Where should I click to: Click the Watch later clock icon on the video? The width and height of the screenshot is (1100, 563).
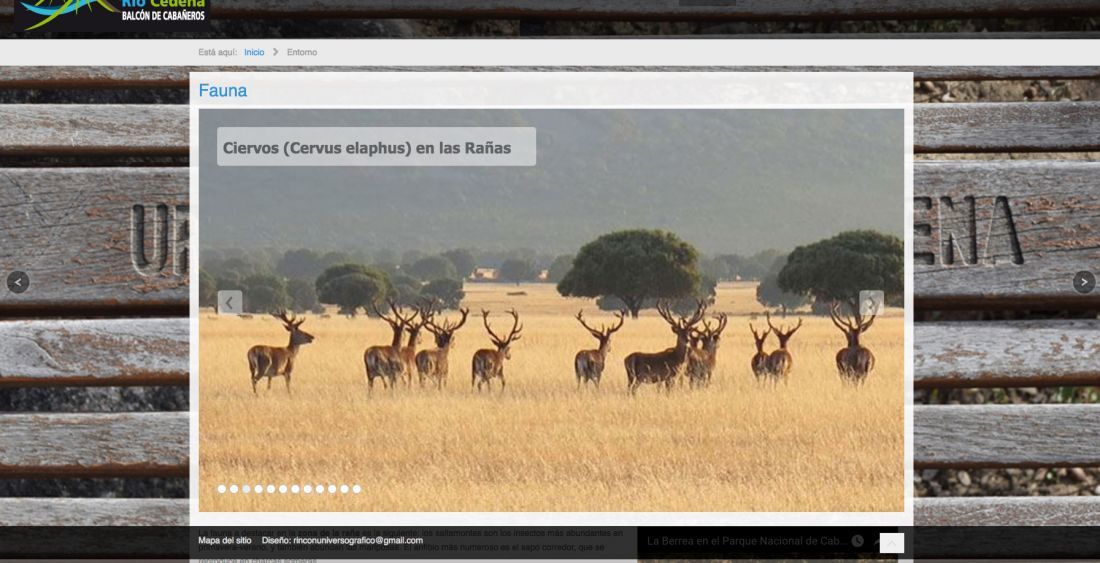pos(857,541)
